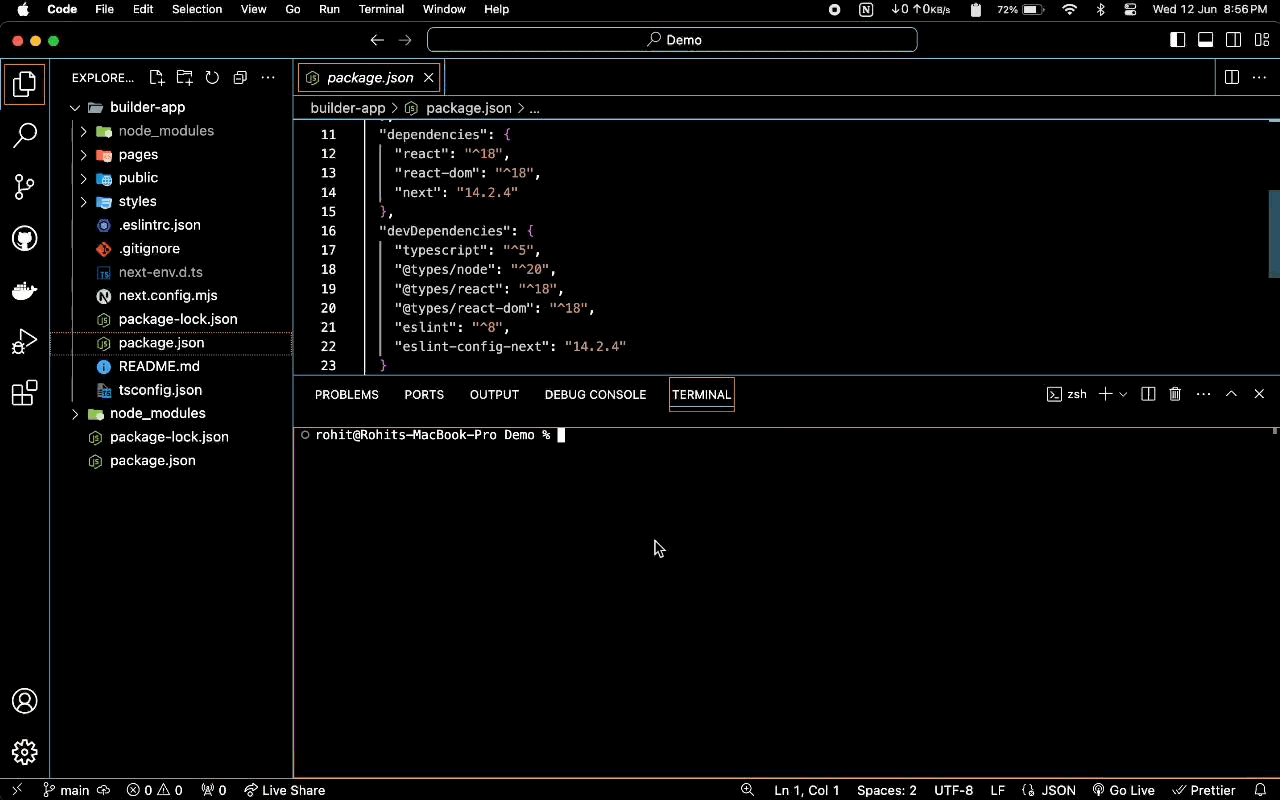Click Ln 1, Col 1 position indicator
Image resolution: width=1280 pixels, height=800 pixels.
(x=806, y=790)
